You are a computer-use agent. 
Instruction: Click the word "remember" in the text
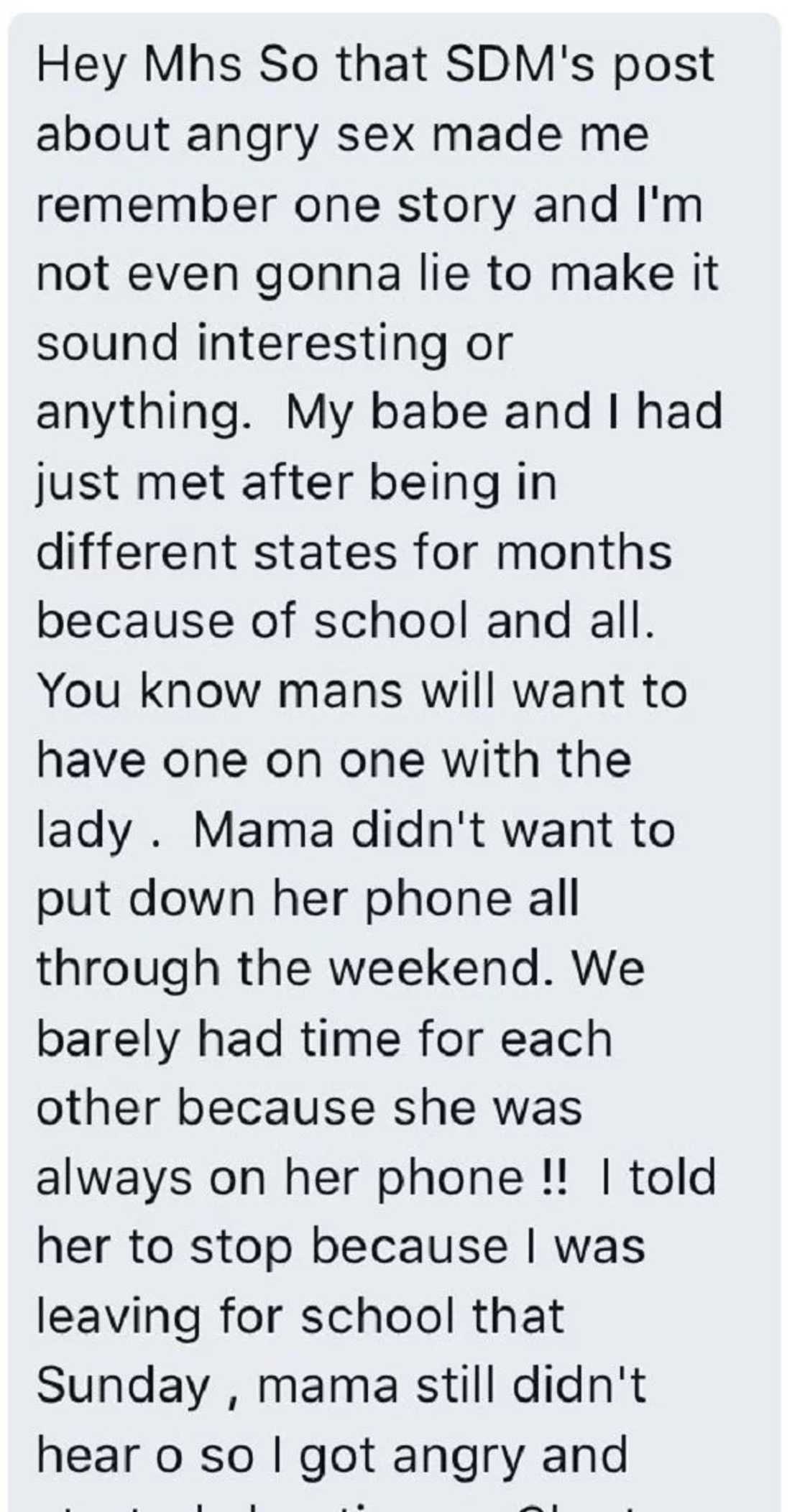coord(156,205)
